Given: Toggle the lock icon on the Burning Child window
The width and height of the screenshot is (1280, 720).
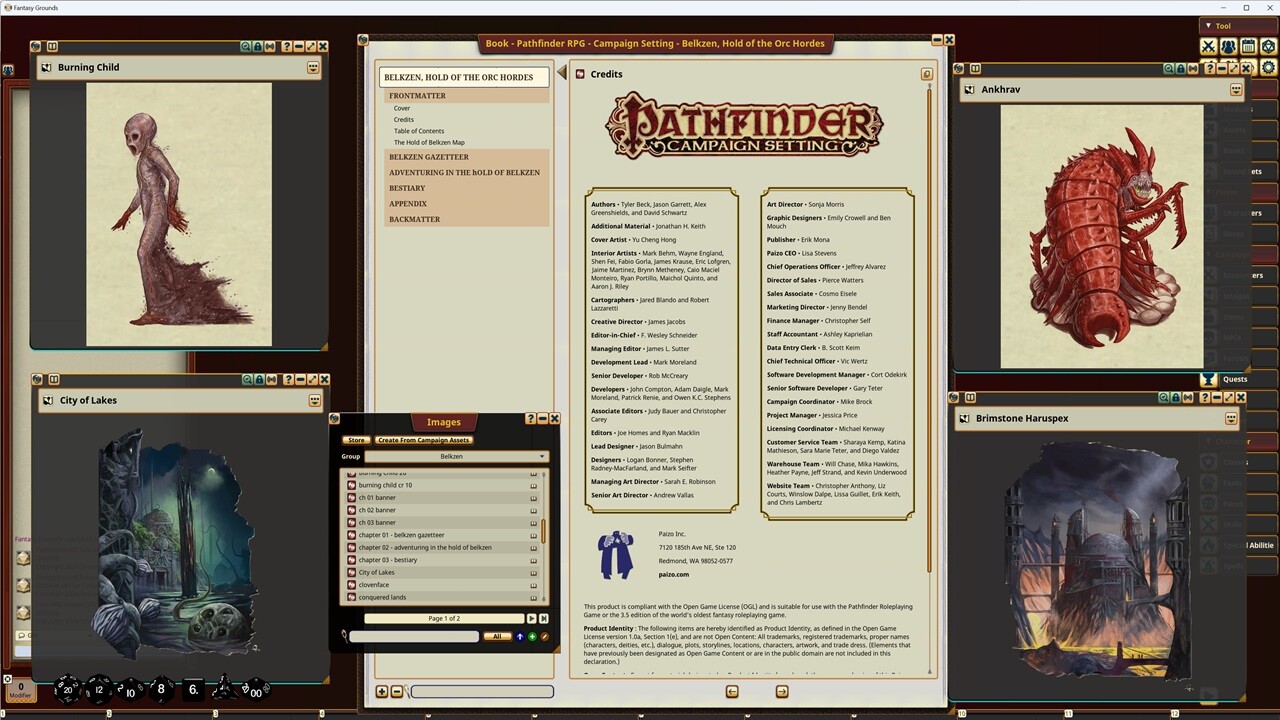Looking at the screenshot, I should [259, 46].
